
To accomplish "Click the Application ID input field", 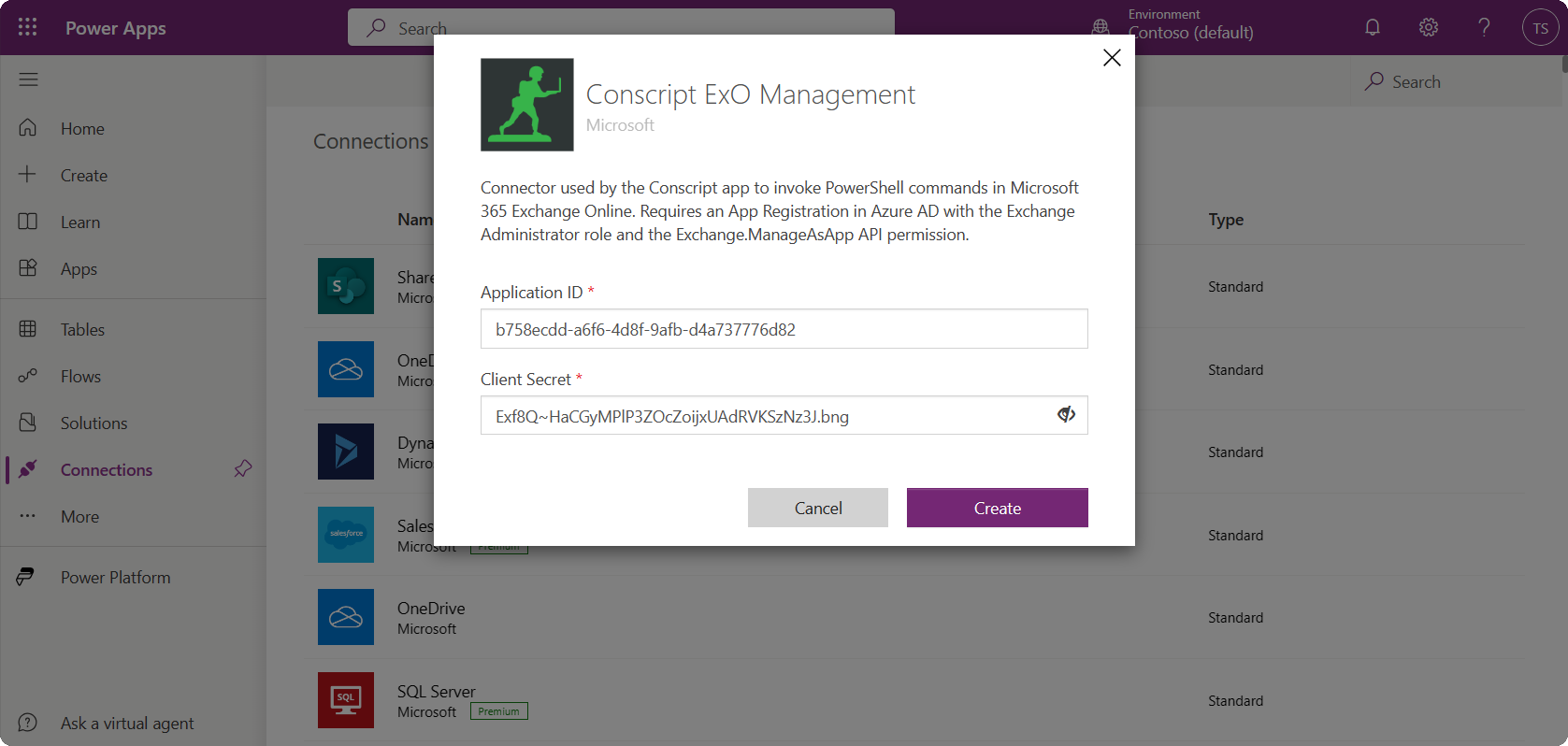I will [784, 329].
